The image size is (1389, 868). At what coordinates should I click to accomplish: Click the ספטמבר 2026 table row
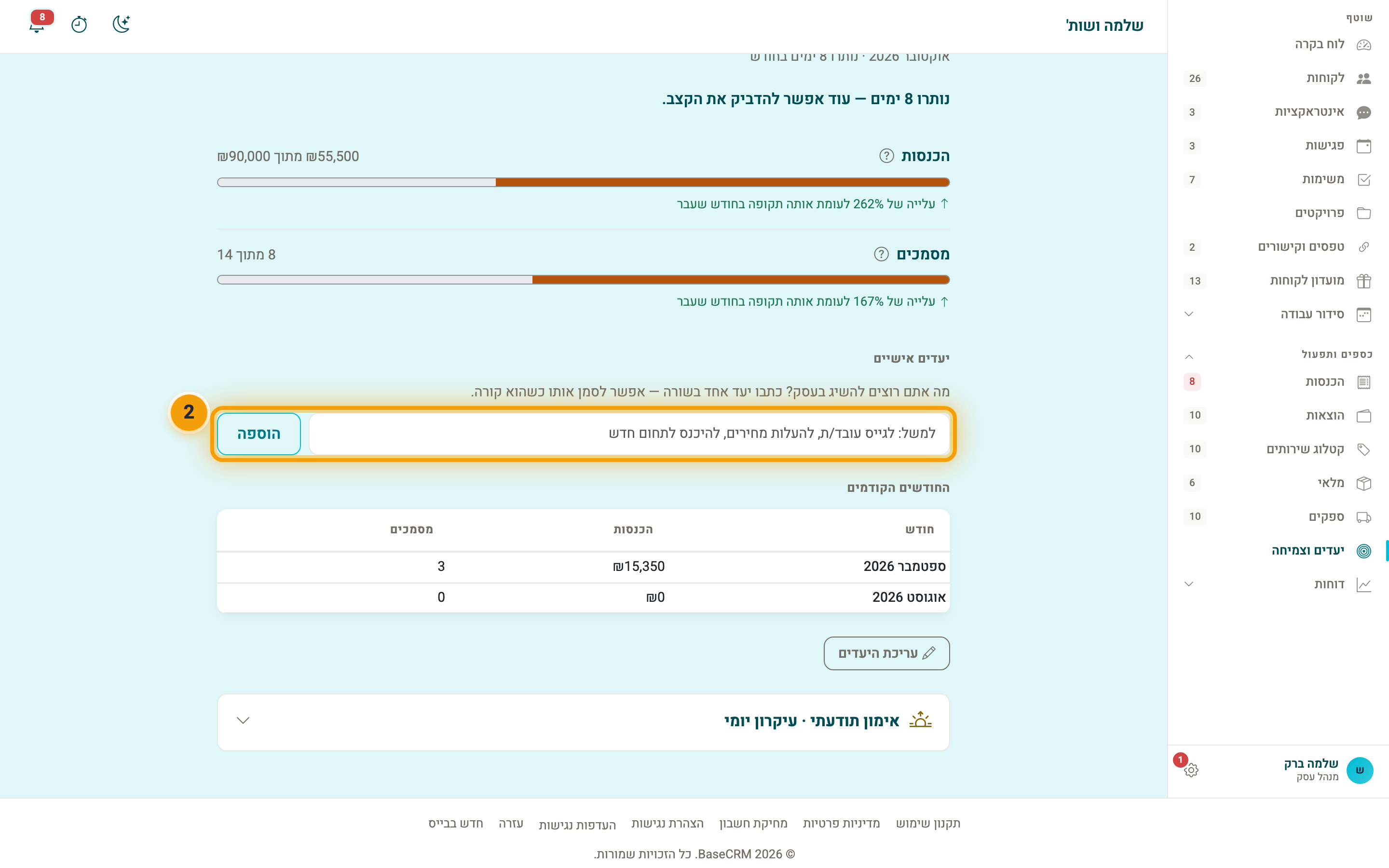[x=583, y=567]
